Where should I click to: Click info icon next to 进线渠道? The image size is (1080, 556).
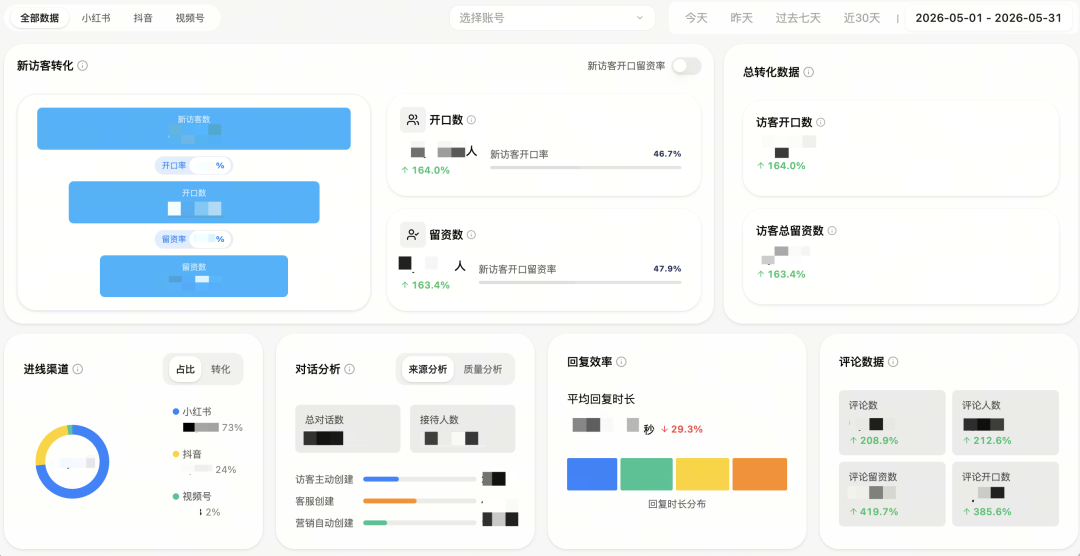click(78, 369)
